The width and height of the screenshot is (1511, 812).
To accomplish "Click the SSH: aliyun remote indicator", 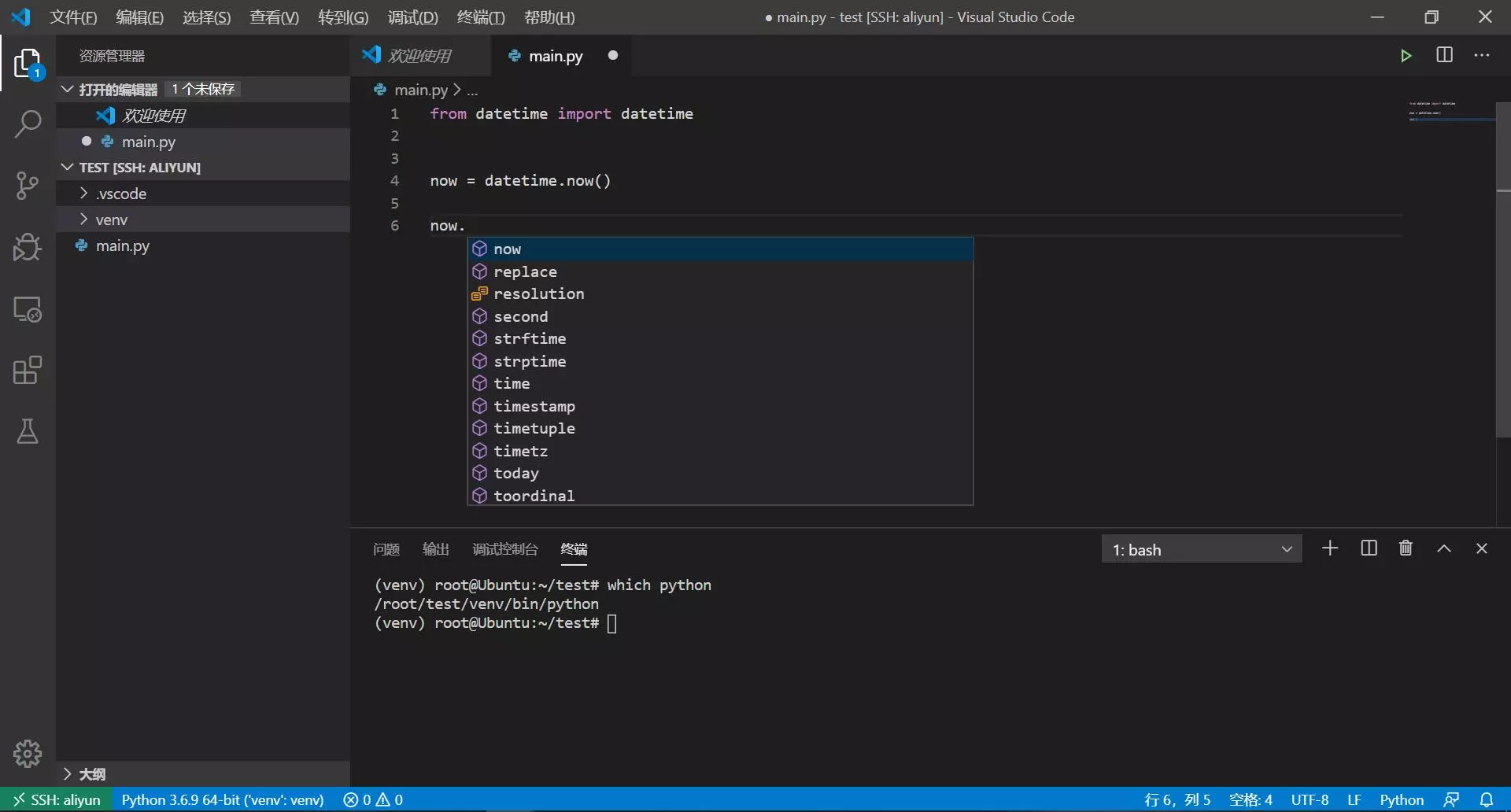I will tap(56, 799).
